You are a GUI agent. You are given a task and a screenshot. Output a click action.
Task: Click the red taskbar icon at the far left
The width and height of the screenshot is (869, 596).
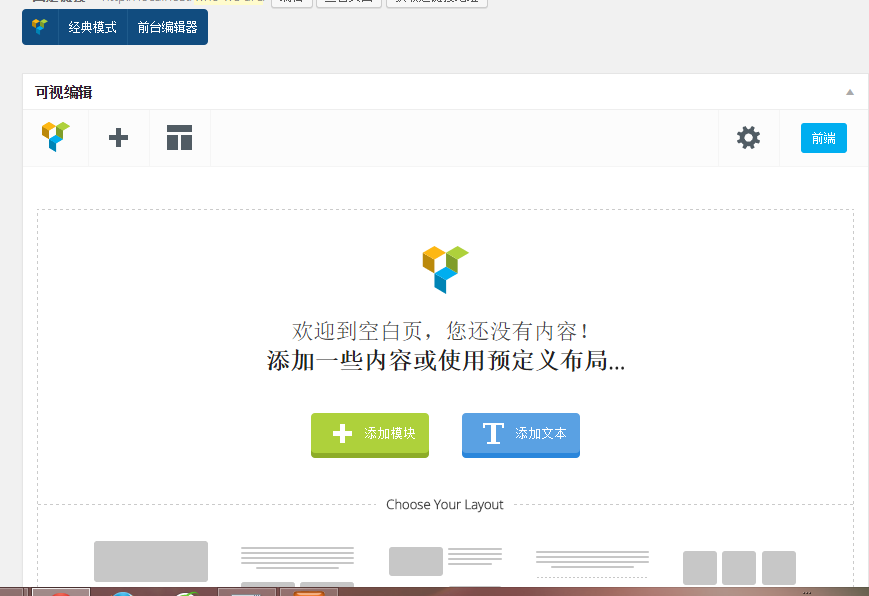tap(61, 591)
